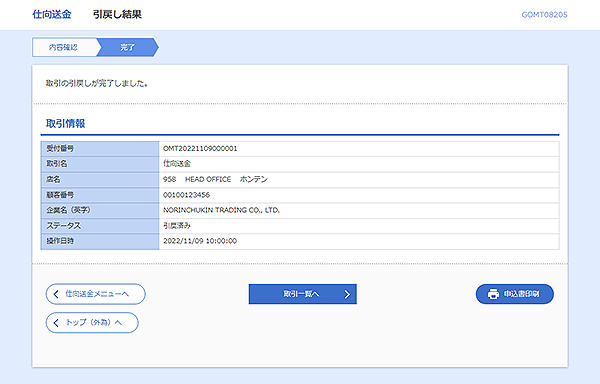Click the 顧客番号 label cell
Image resolution: width=600 pixels, height=384 pixels.
(100, 195)
